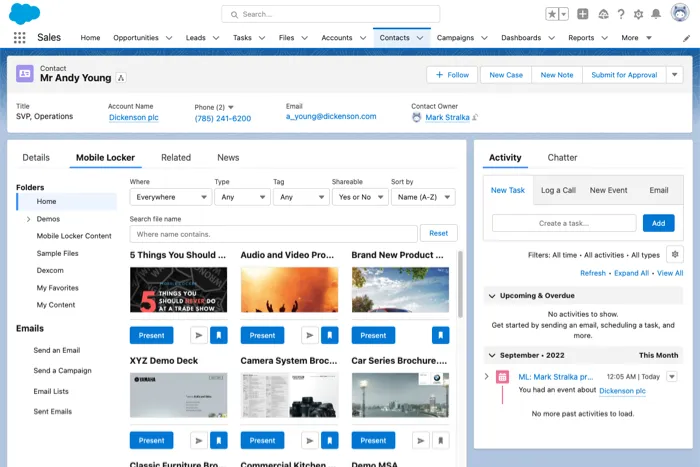The width and height of the screenshot is (700, 467).
Task: Click the change owner icon beside Mark Stralka
Action: click(x=475, y=117)
